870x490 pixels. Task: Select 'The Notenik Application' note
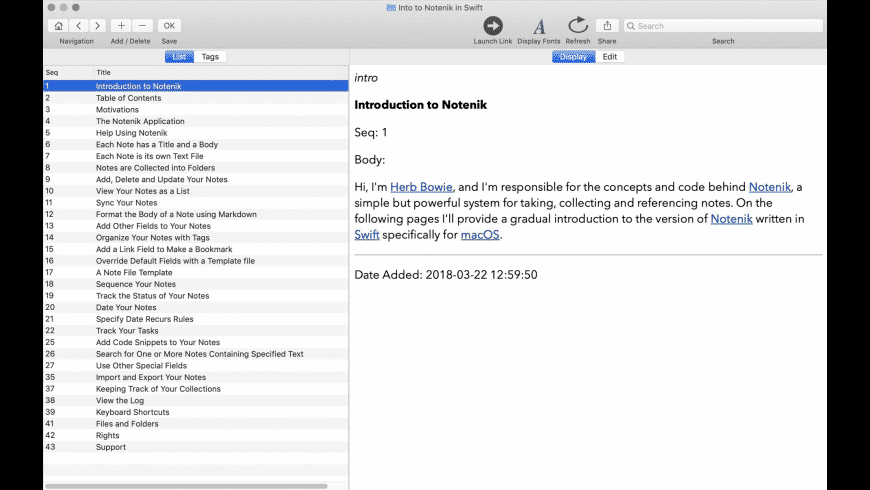tap(196, 121)
